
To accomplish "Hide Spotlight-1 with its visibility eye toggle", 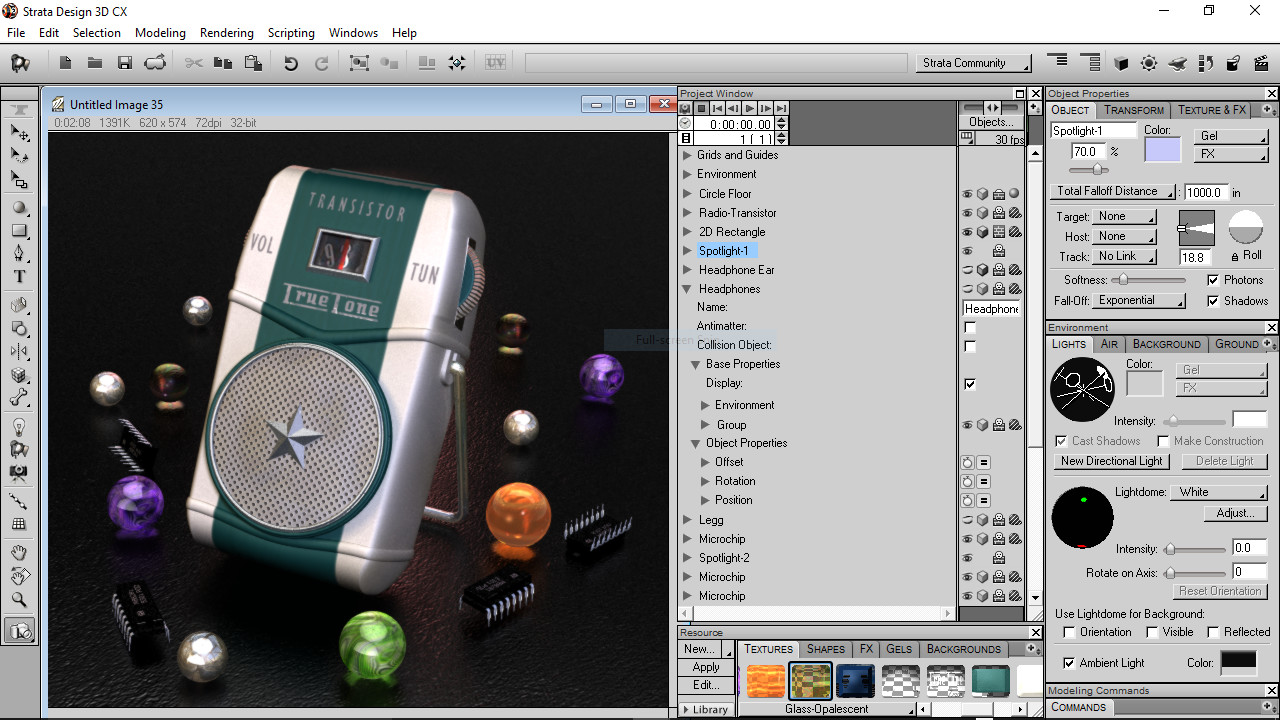I will pyautogui.click(x=966, y=250).
